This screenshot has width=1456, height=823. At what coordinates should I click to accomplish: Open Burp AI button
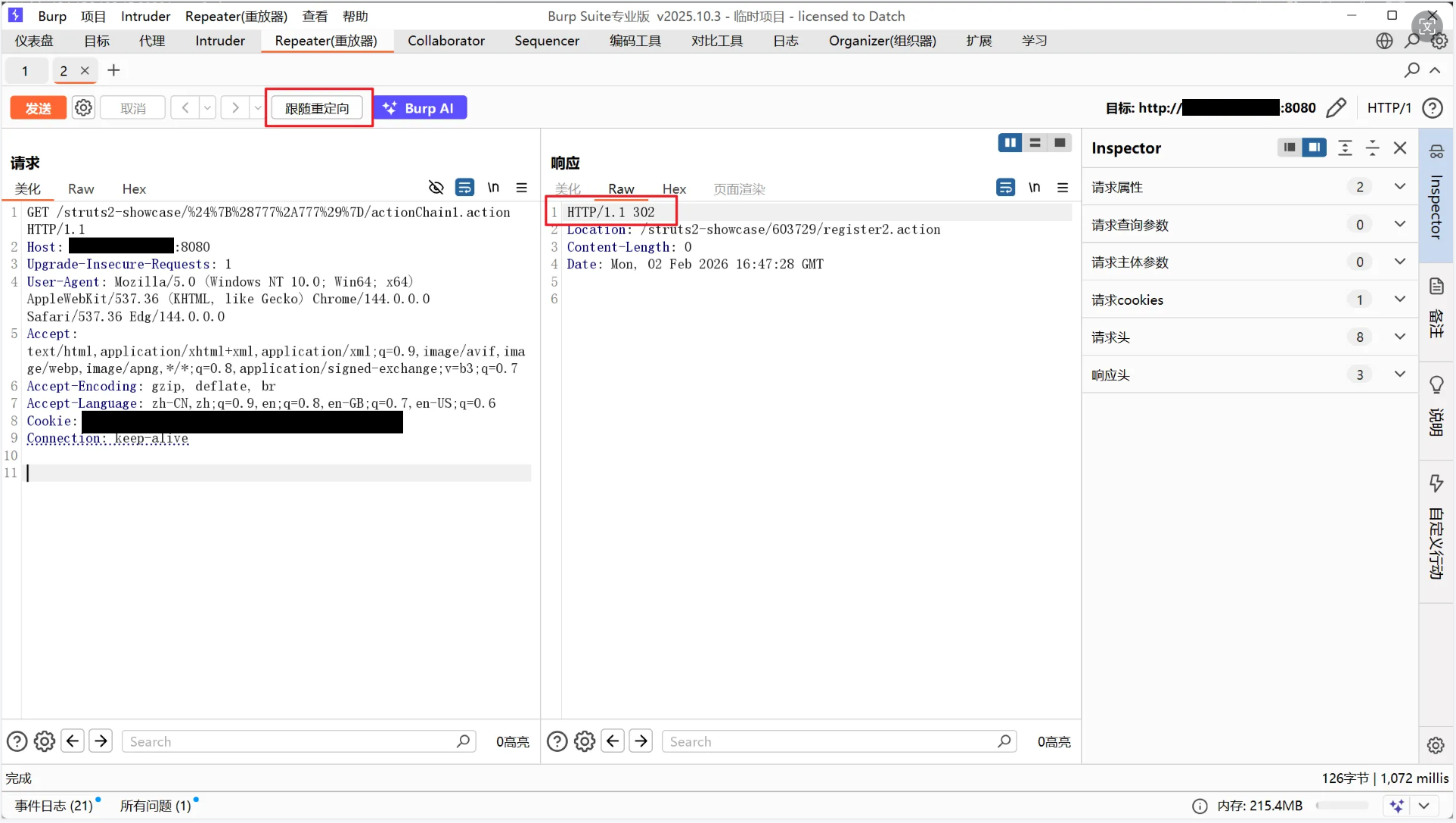pyautogui.click(x=420, y=108)
